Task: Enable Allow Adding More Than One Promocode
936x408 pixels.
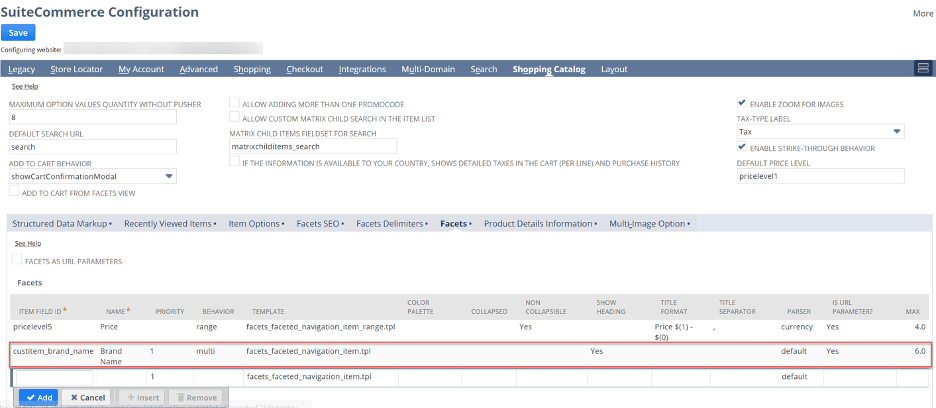Action: tap(235, 102)
